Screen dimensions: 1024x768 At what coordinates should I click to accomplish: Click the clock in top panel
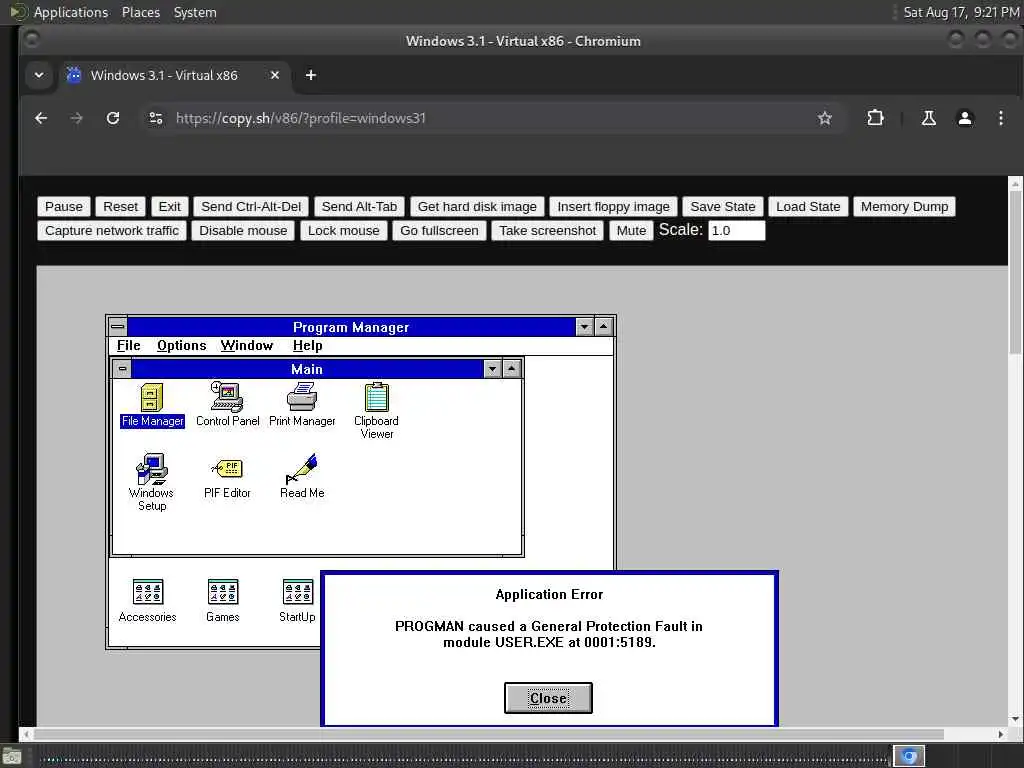pos(960,12)
